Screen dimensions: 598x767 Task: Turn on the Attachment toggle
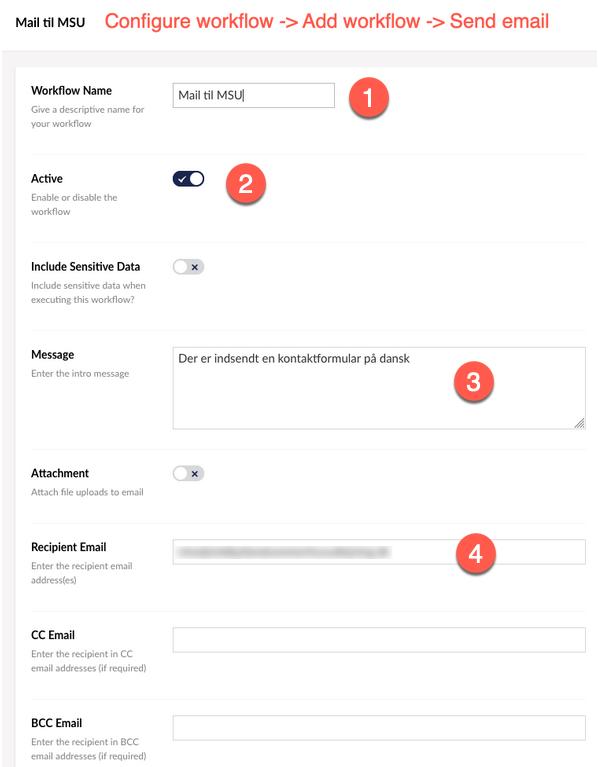pos(188,474)
